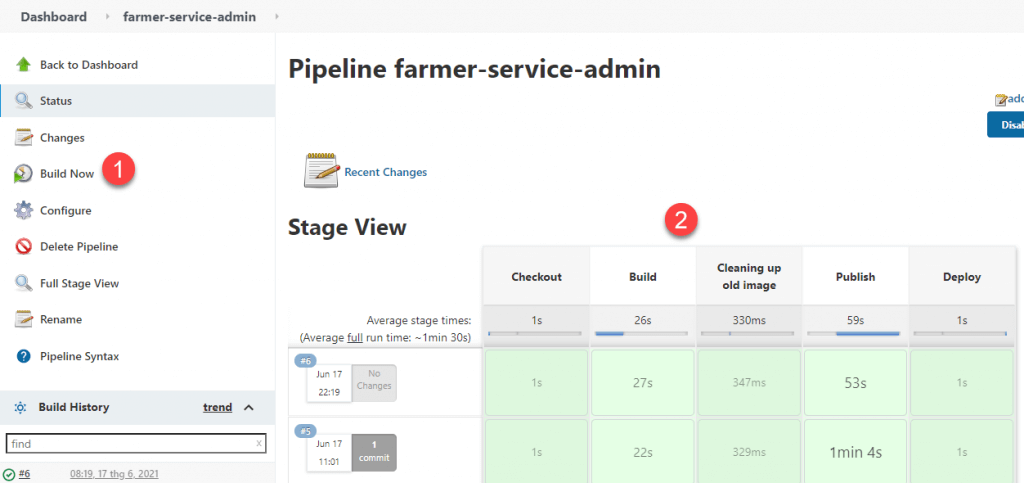Collapse Build History with the chevron
The height and width of the screenshot is (483, 1024).
point(248,408)
